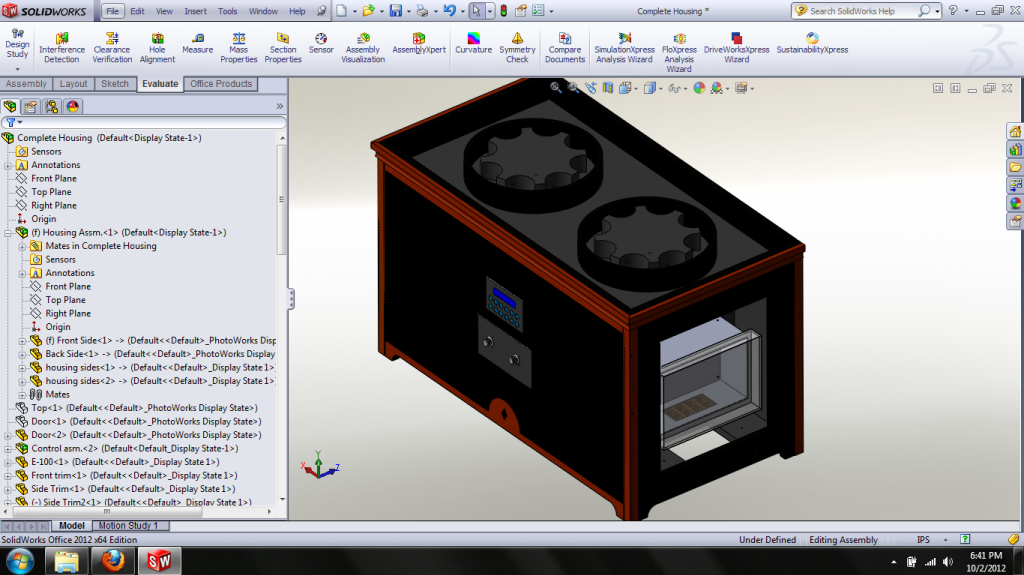Open the Insert menu
The width and height of the screenshot is (1024, 575).
pyautogui.click(x=195, y=11)
